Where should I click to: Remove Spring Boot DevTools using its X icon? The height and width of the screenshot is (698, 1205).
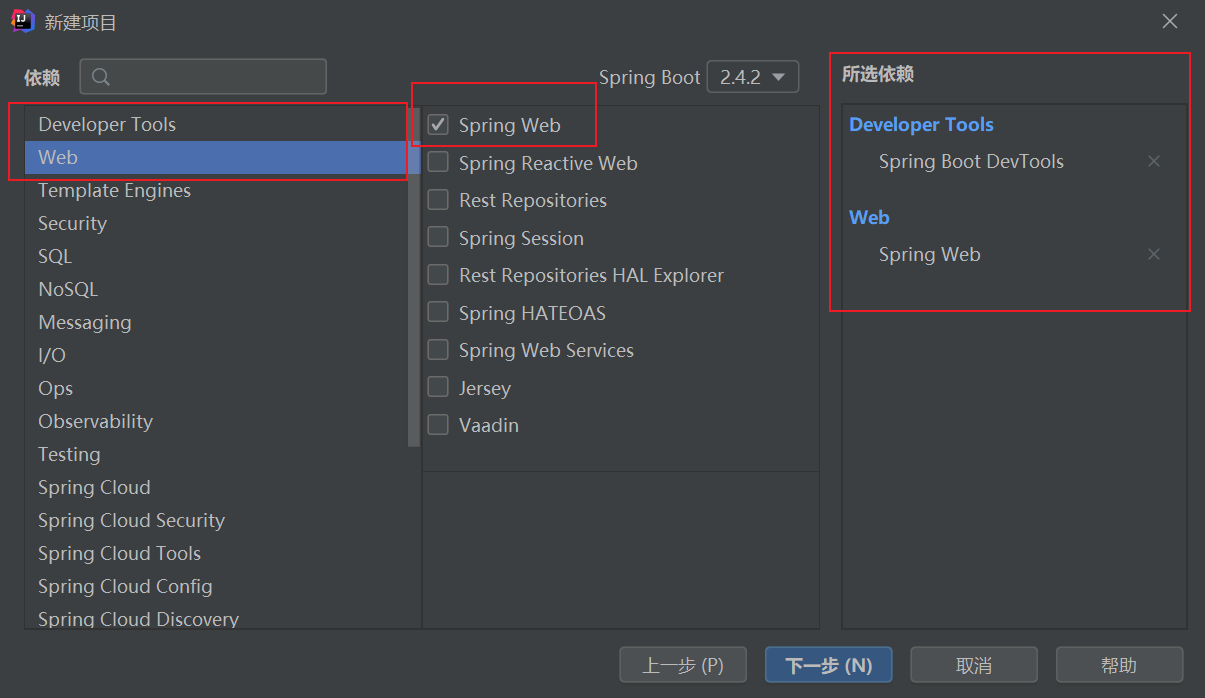(1154, 160)
